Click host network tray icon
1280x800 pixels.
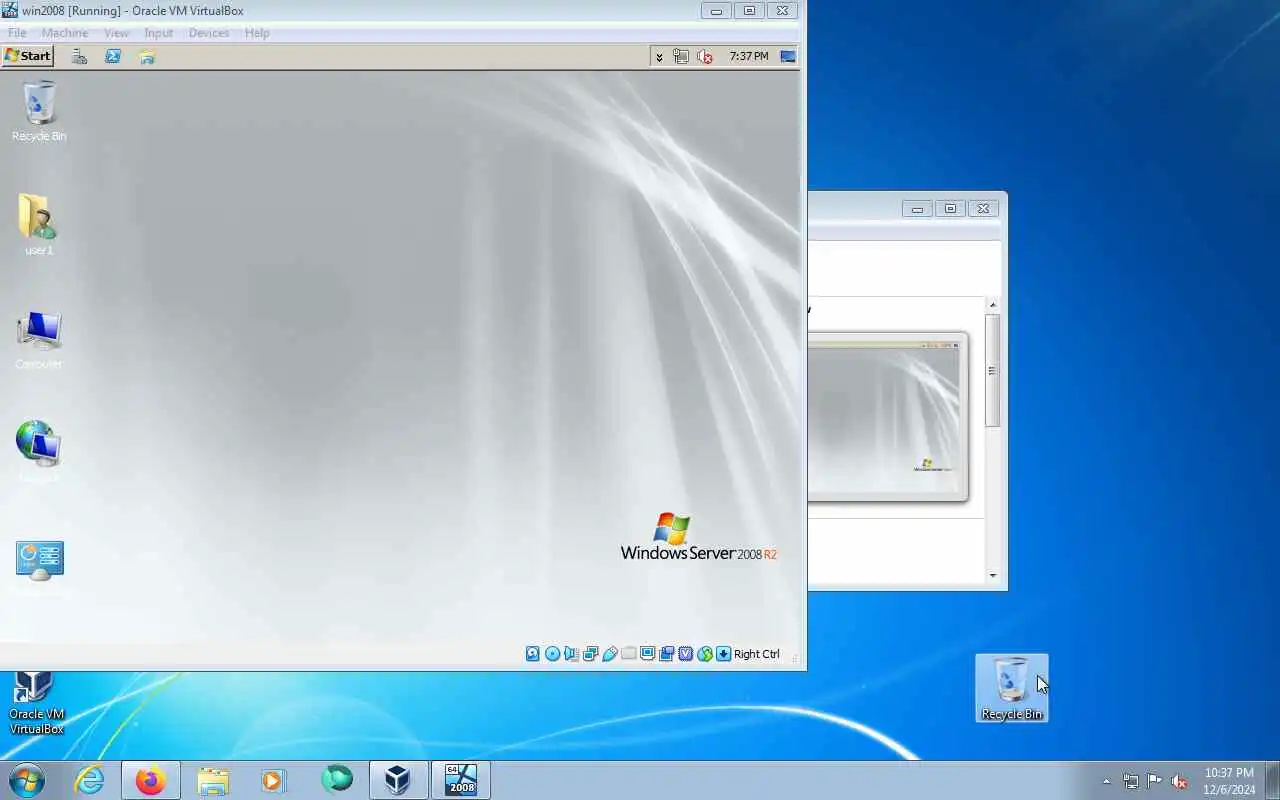coord(1131,781)
